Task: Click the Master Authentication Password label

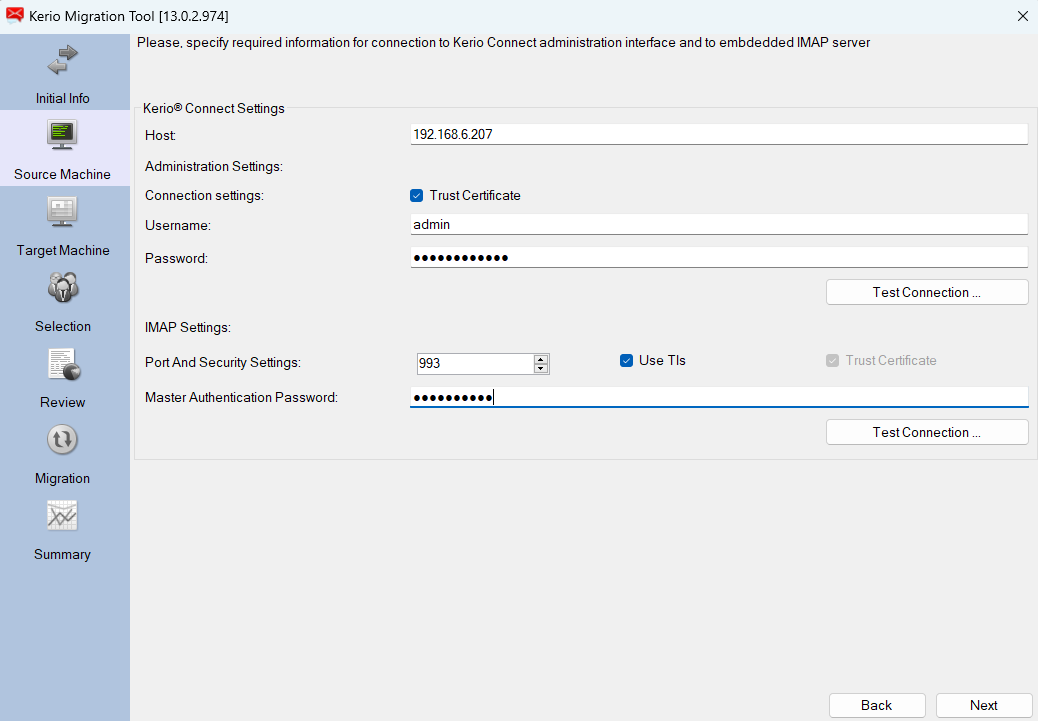Action: coord(242,397)
